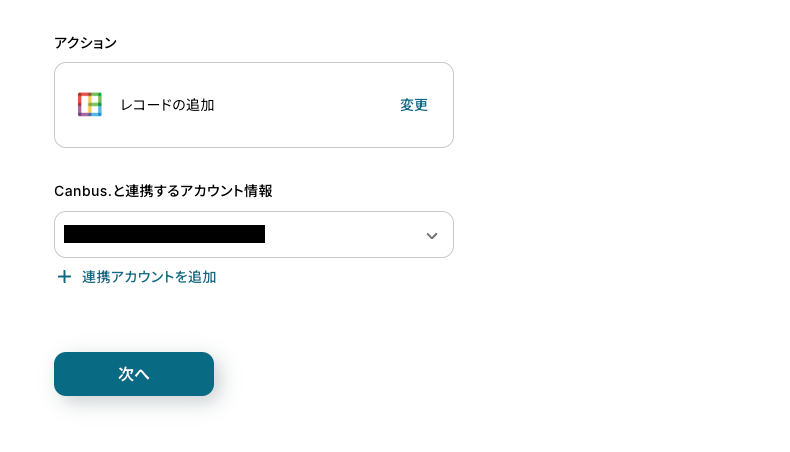Select the redacted account value field
This screenshot has height=452, width=790.
pos(164,234)
